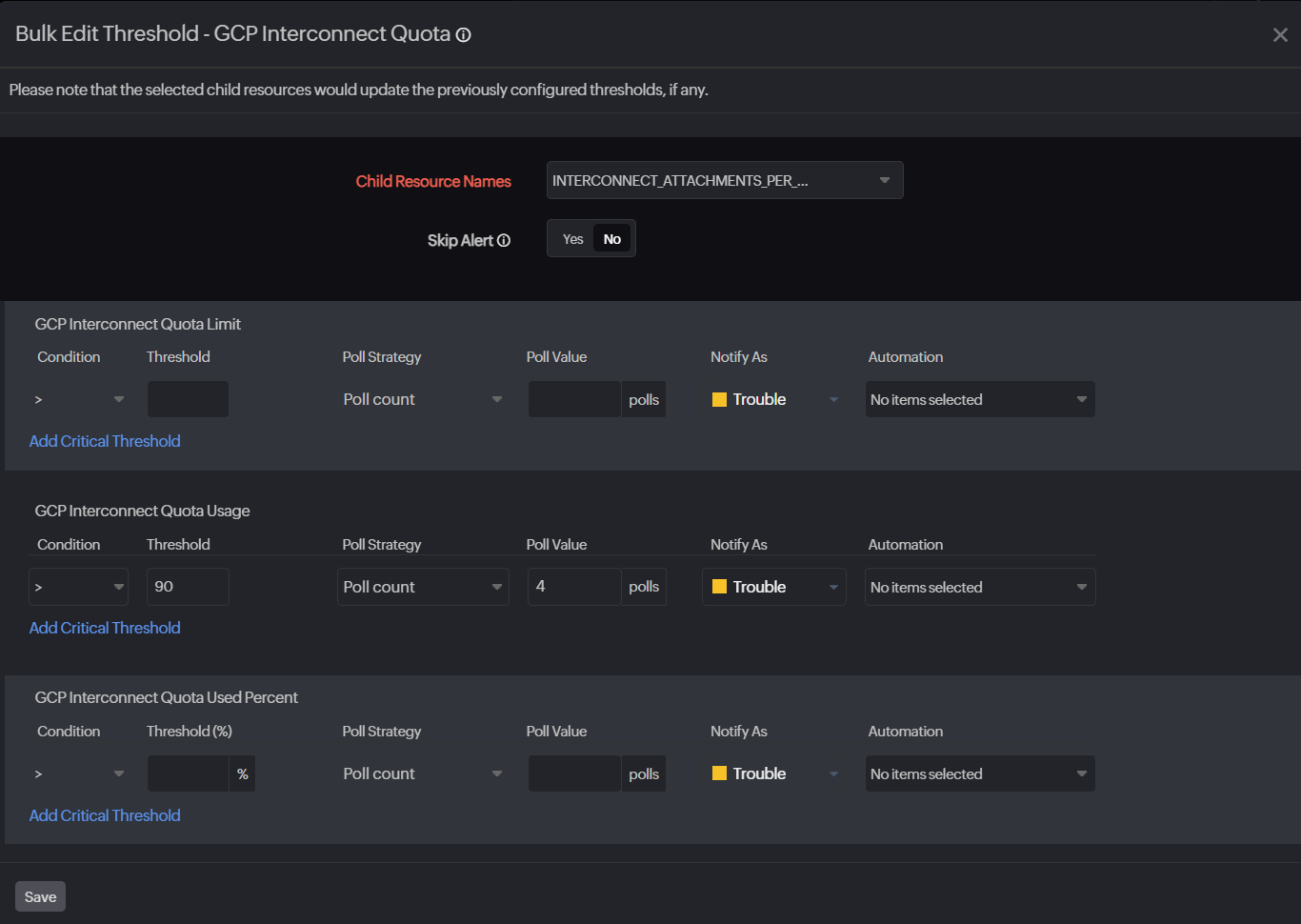This screenshot has height=924, width=1301.
Task: Open Automation dropdown for Quota Usage
Action: (979, 587)
